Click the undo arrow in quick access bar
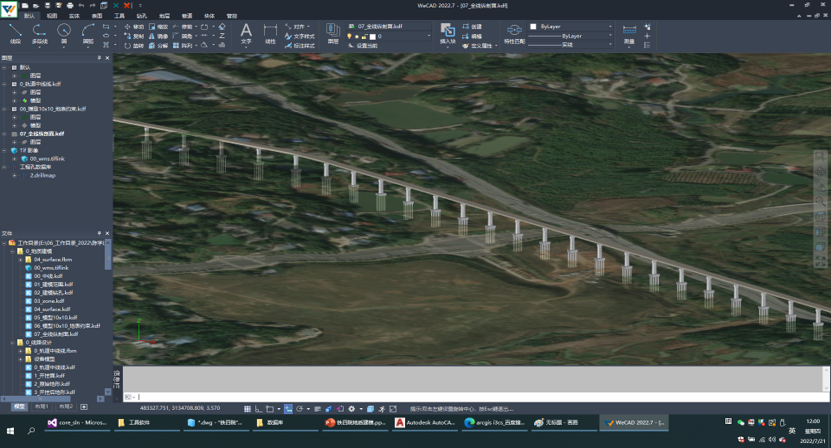Screen dimensions: 831x448 pyautogui.click(x=81, y=5)
